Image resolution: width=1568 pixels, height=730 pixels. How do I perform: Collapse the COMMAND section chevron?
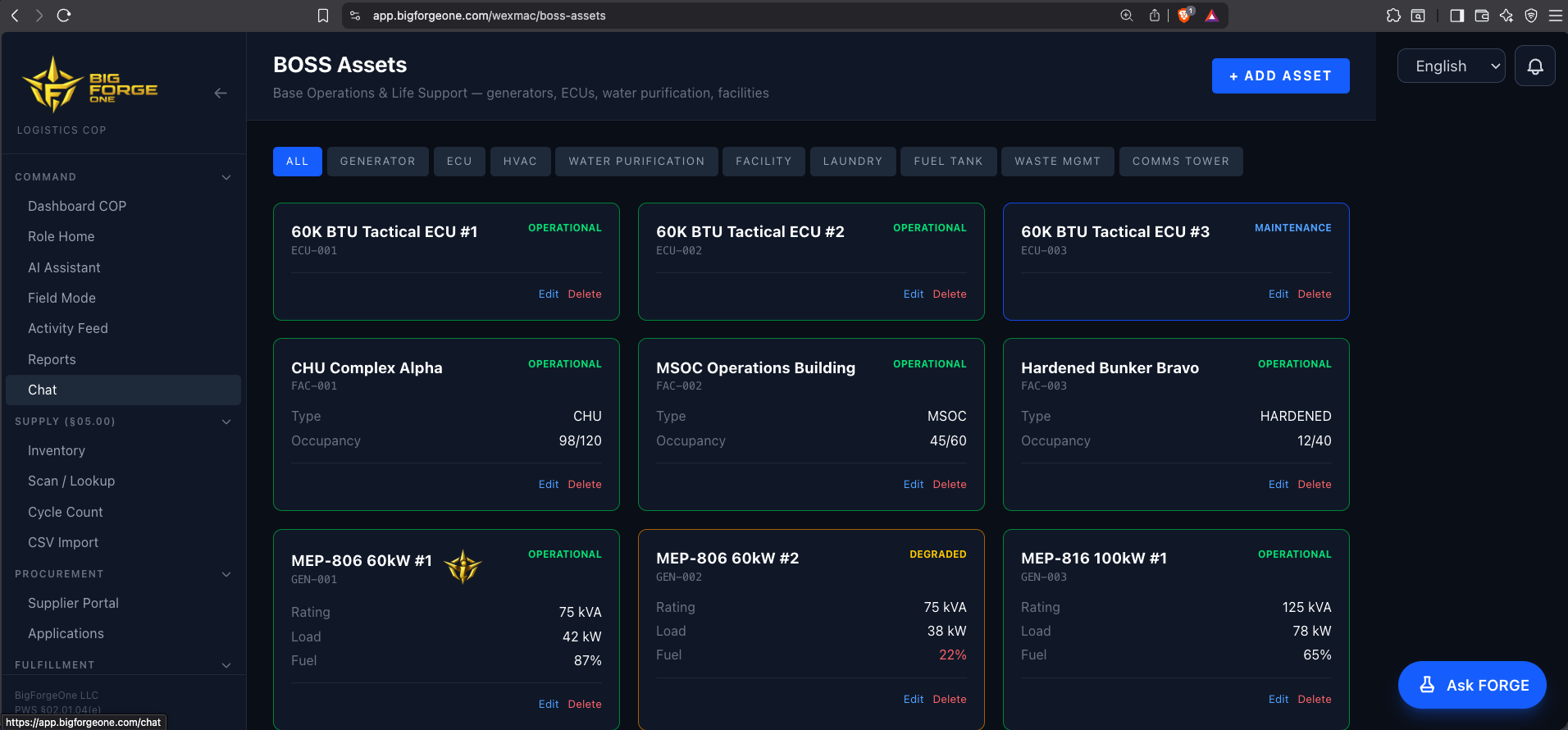click(x=226, y=177)
